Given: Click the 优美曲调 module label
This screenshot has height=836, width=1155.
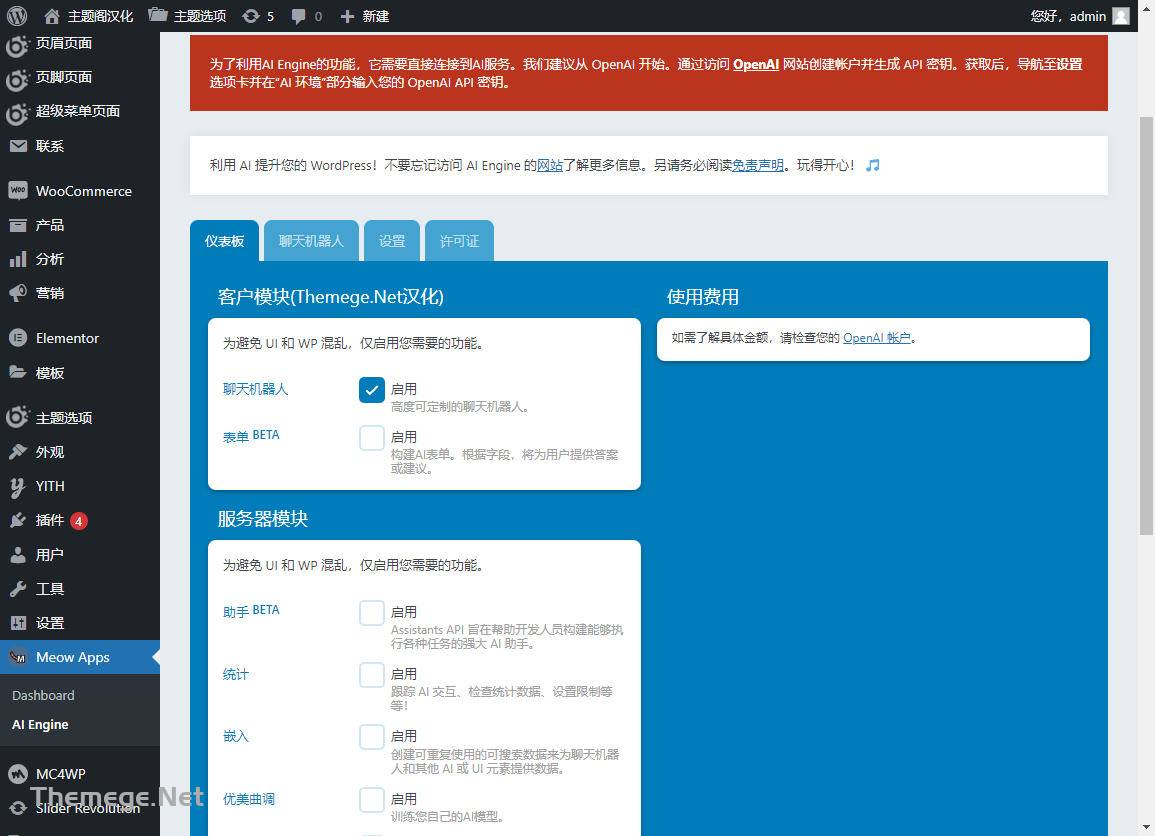Looking at the screenshot, I should click(x=248, y=799).
